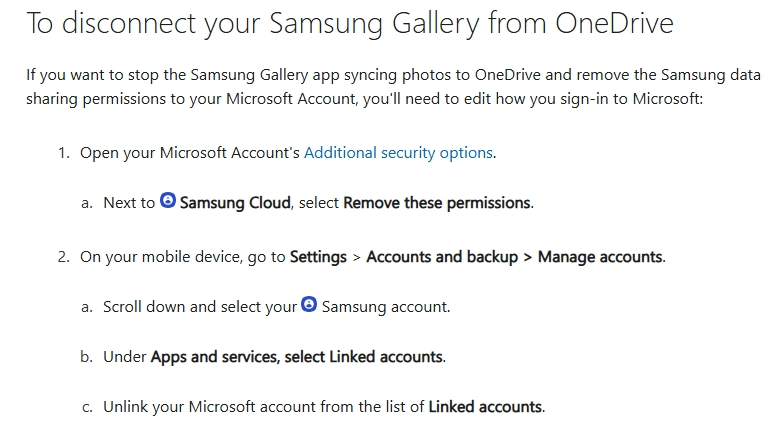Image resolution: width=780 pixels, height=428 pixels.
Task: Click the bold Samsung Cloud text
Action: pyautogui.click(x=235, y=203)
